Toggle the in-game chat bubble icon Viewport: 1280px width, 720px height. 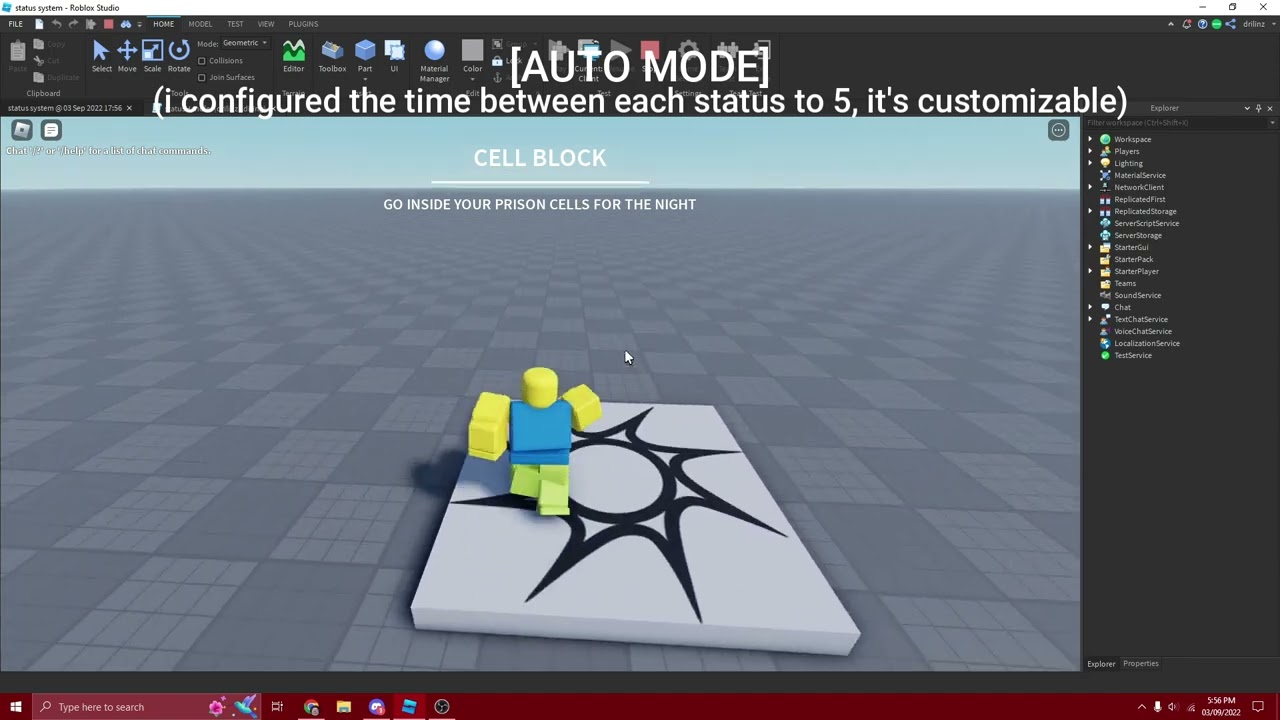pyautogui.click(x=51, y=130)
